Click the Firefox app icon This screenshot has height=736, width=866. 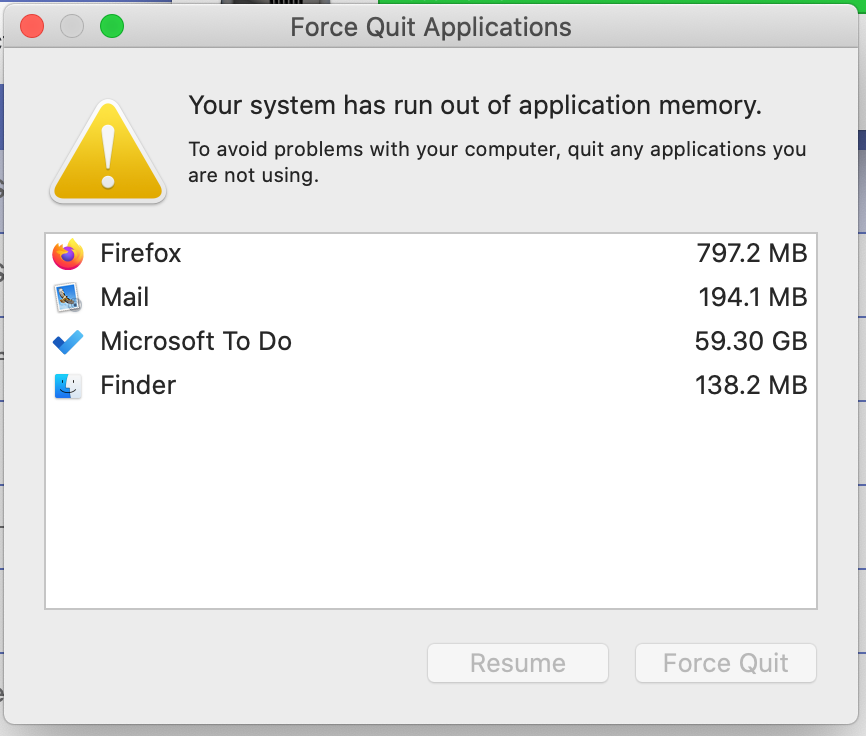point(68,254)
